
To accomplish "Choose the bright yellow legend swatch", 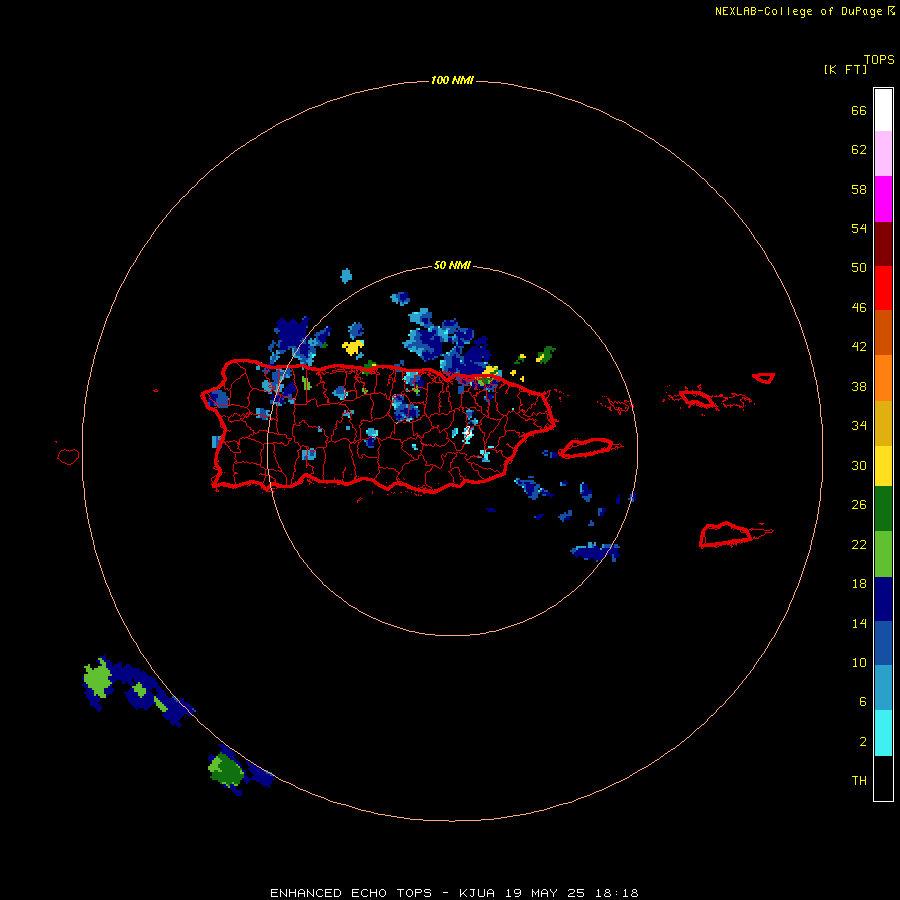I will click(883, 465).
